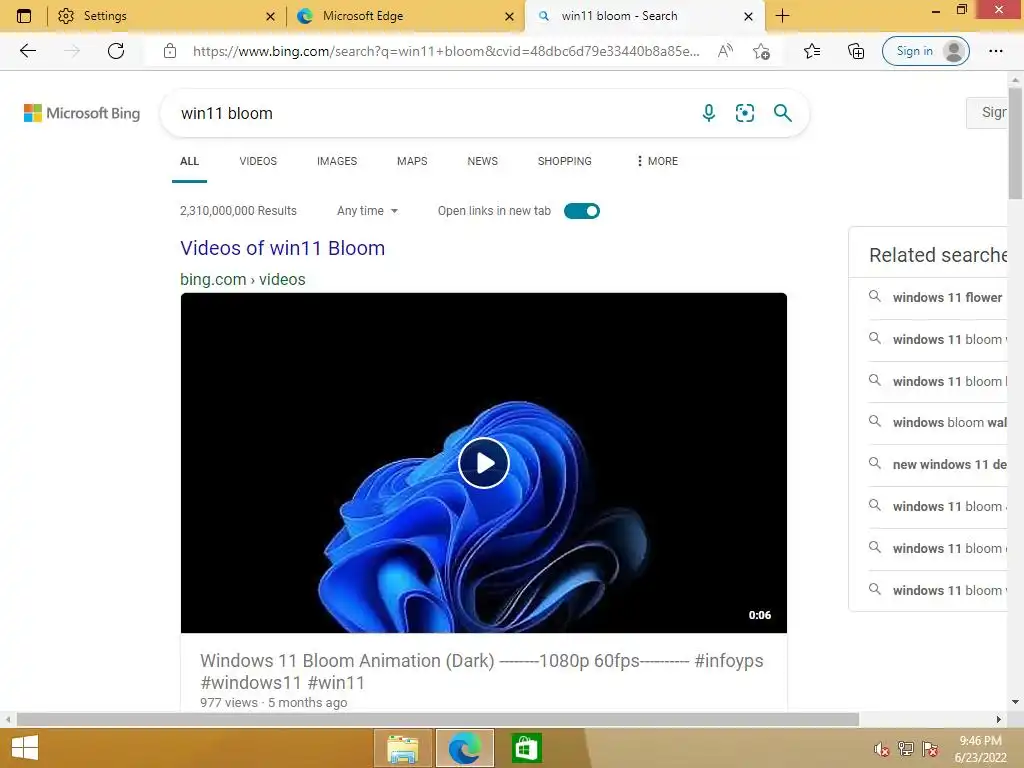
Task: Open the taskbar clock showing 9:46 PM
Action: click(980, 749)
